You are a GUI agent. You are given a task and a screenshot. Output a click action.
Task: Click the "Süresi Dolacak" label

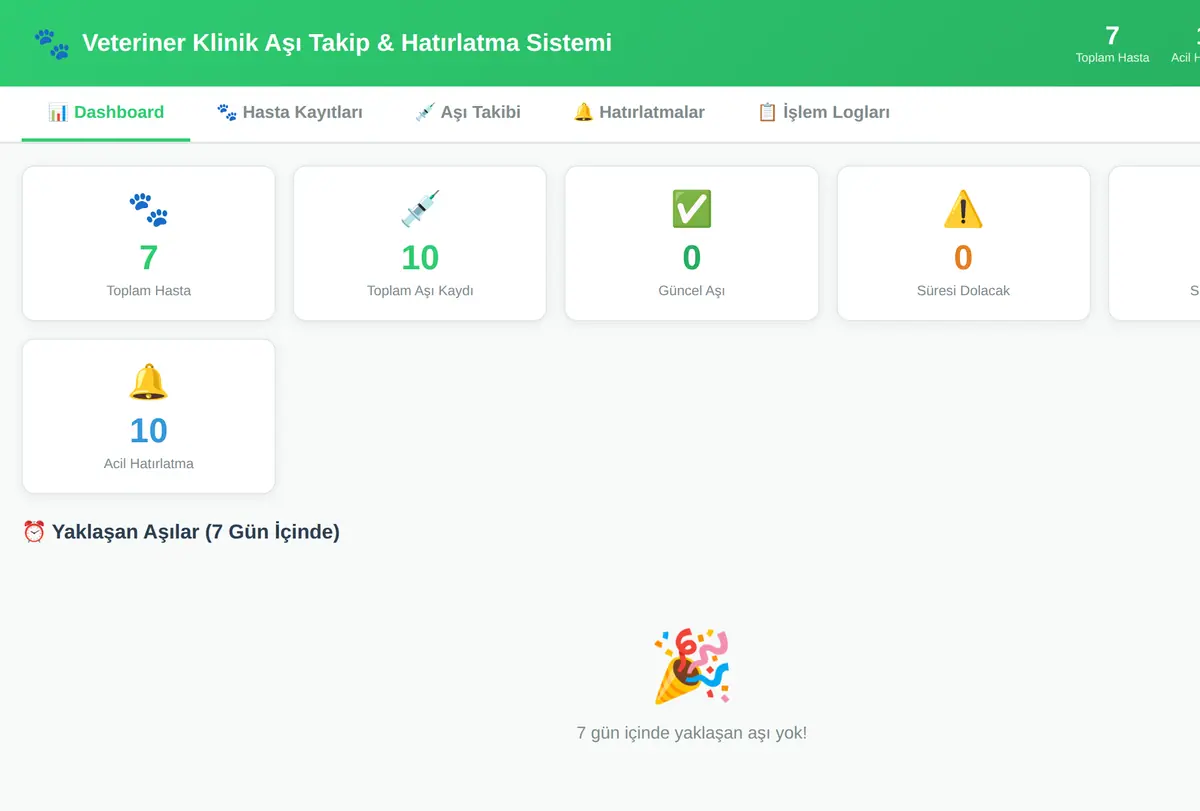pyautogui.click(x=963, y=291)
